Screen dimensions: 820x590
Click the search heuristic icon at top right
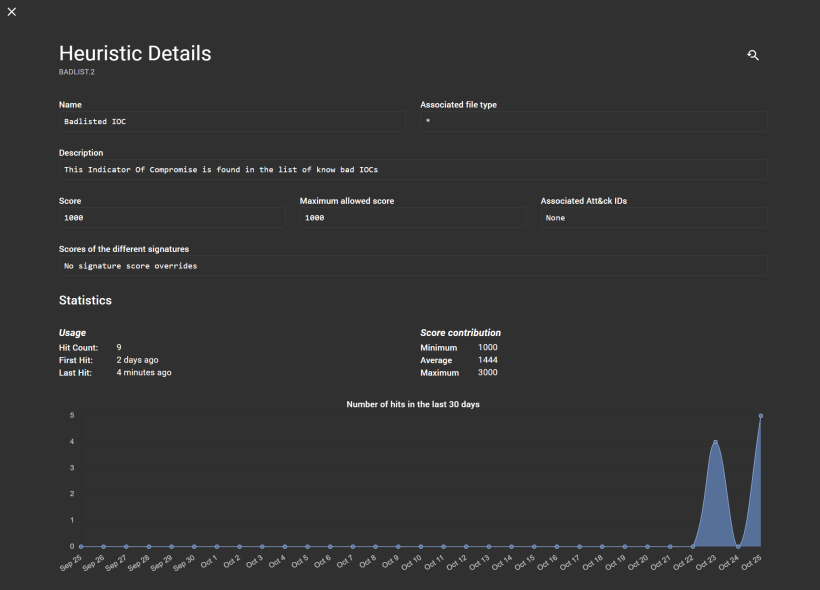point(753,55)
